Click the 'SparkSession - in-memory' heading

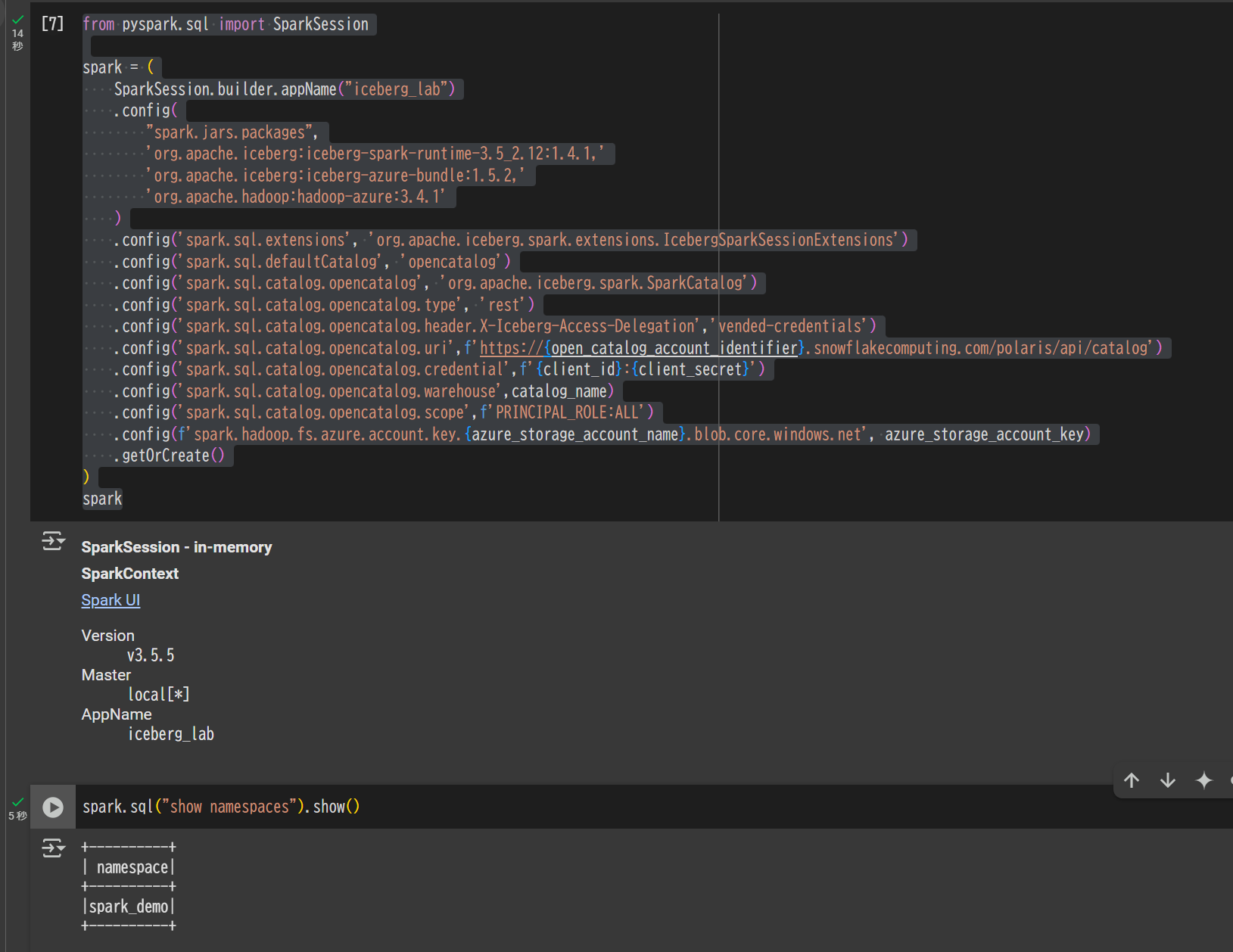point(176,547)
